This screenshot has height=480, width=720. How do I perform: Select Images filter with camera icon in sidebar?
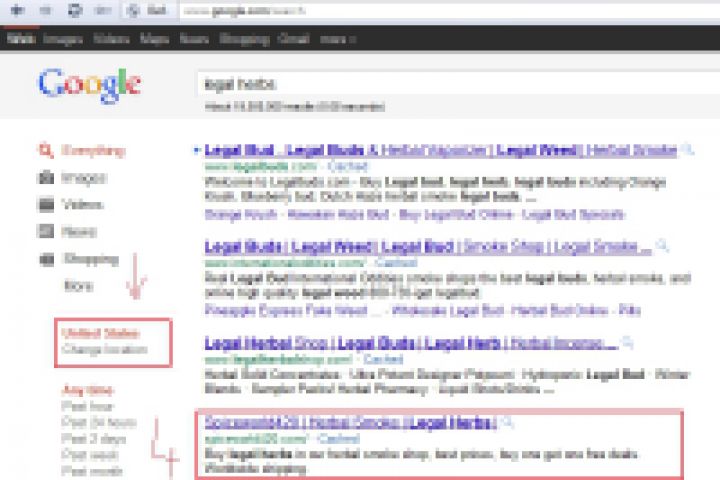(72, 177)
